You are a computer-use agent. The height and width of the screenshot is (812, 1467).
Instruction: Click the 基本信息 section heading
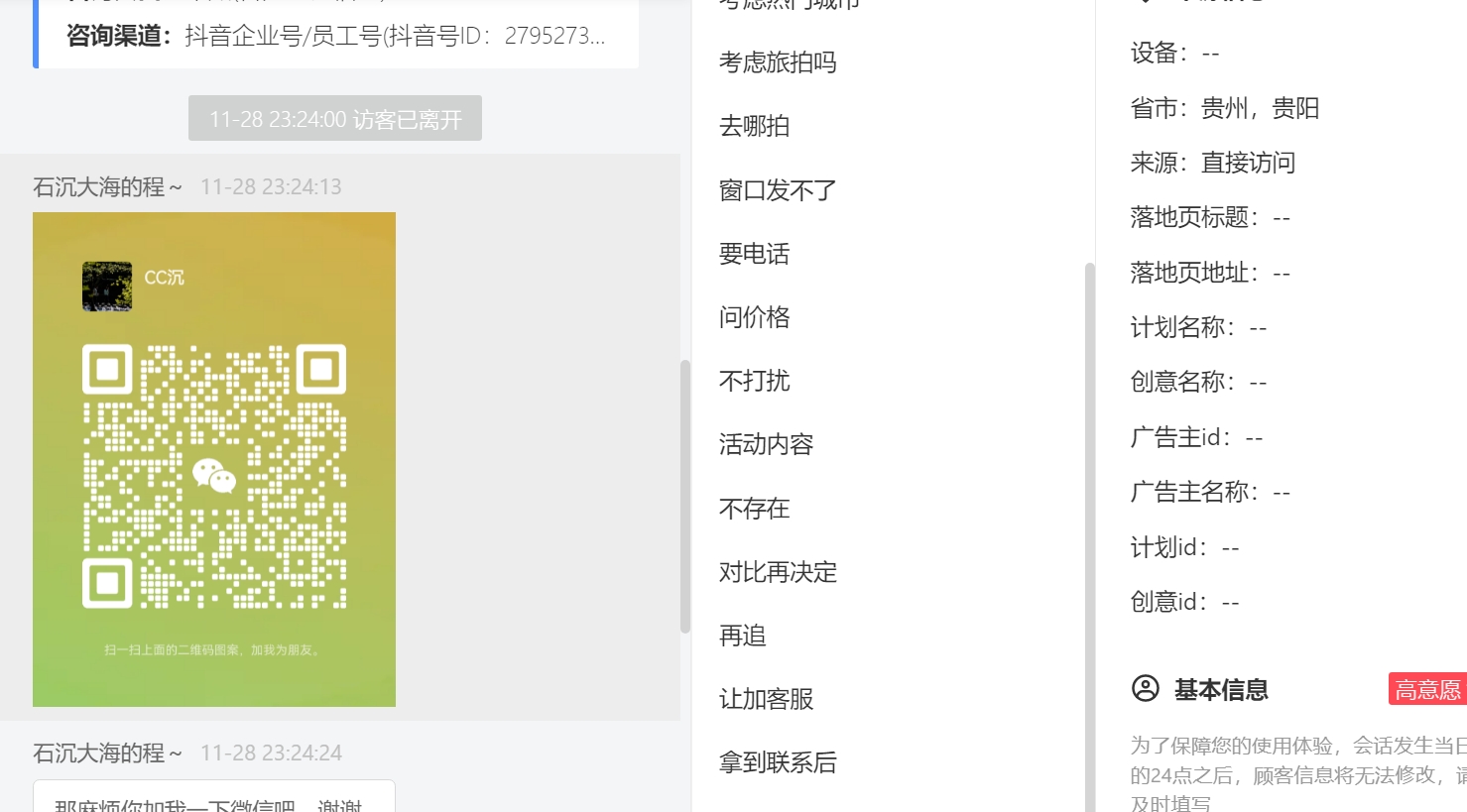[1221, 689]
